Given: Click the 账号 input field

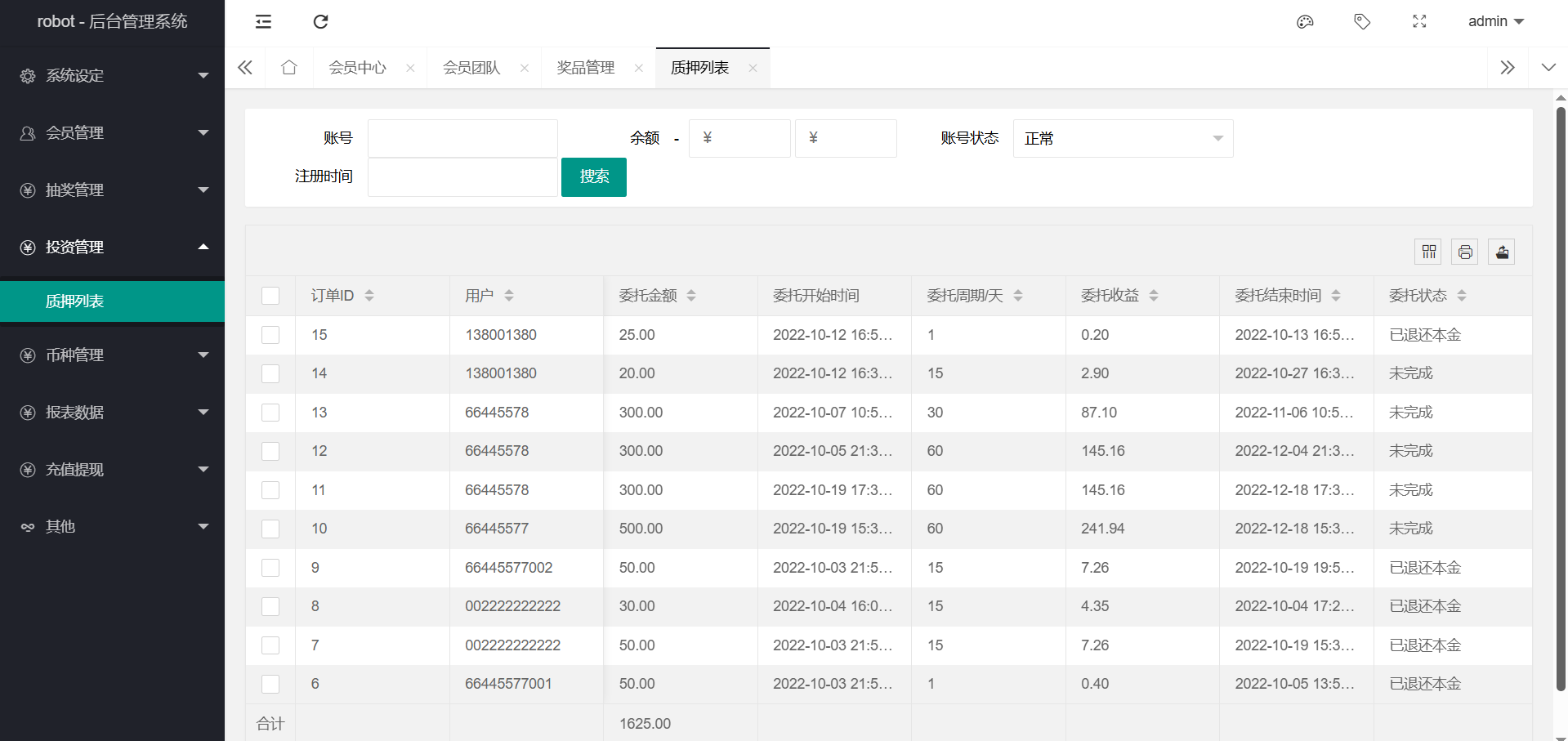Looking at the screenshot, I should (x=462, y=139).
